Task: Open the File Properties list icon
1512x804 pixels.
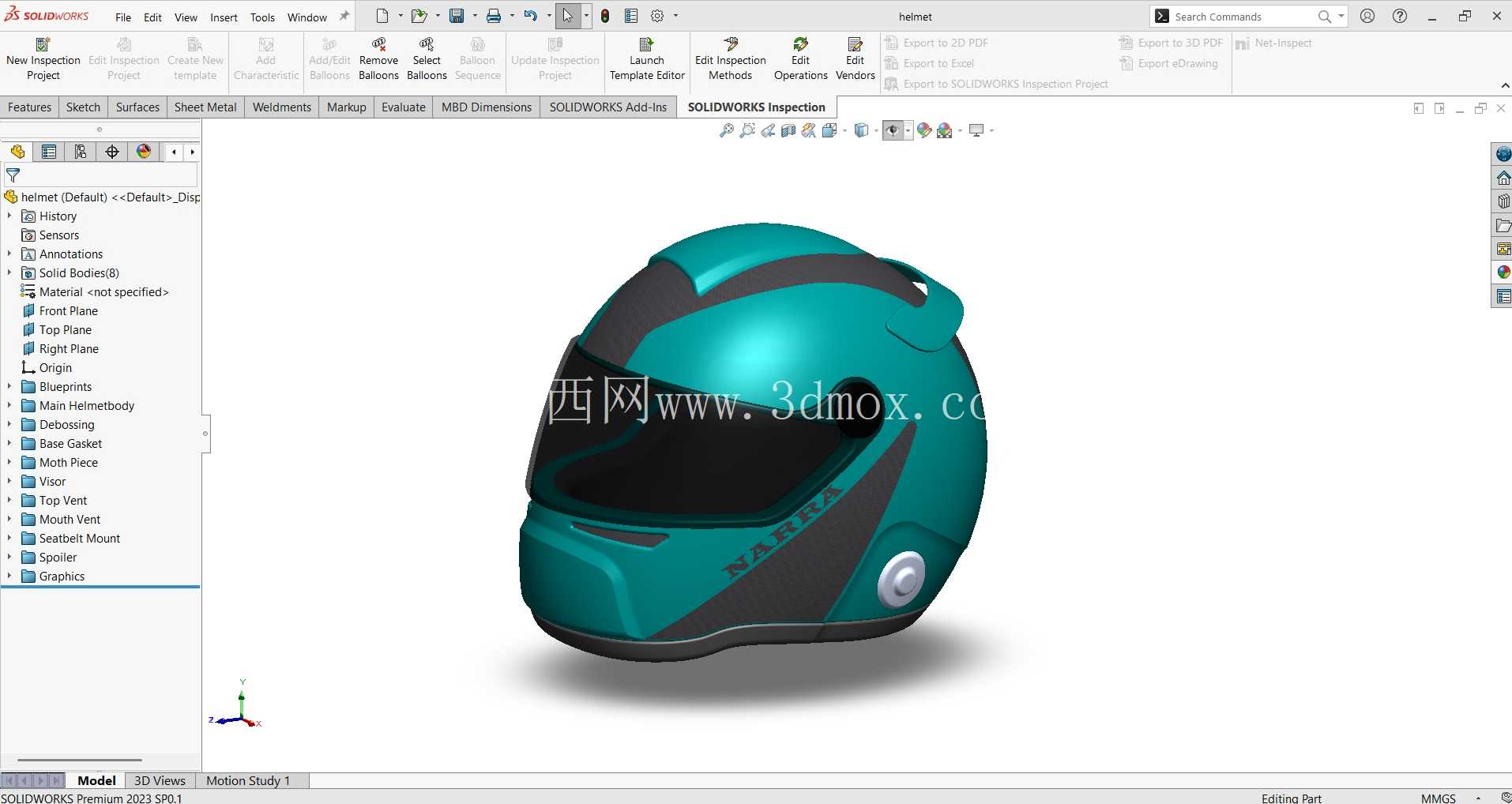Action: click(631, 16)
